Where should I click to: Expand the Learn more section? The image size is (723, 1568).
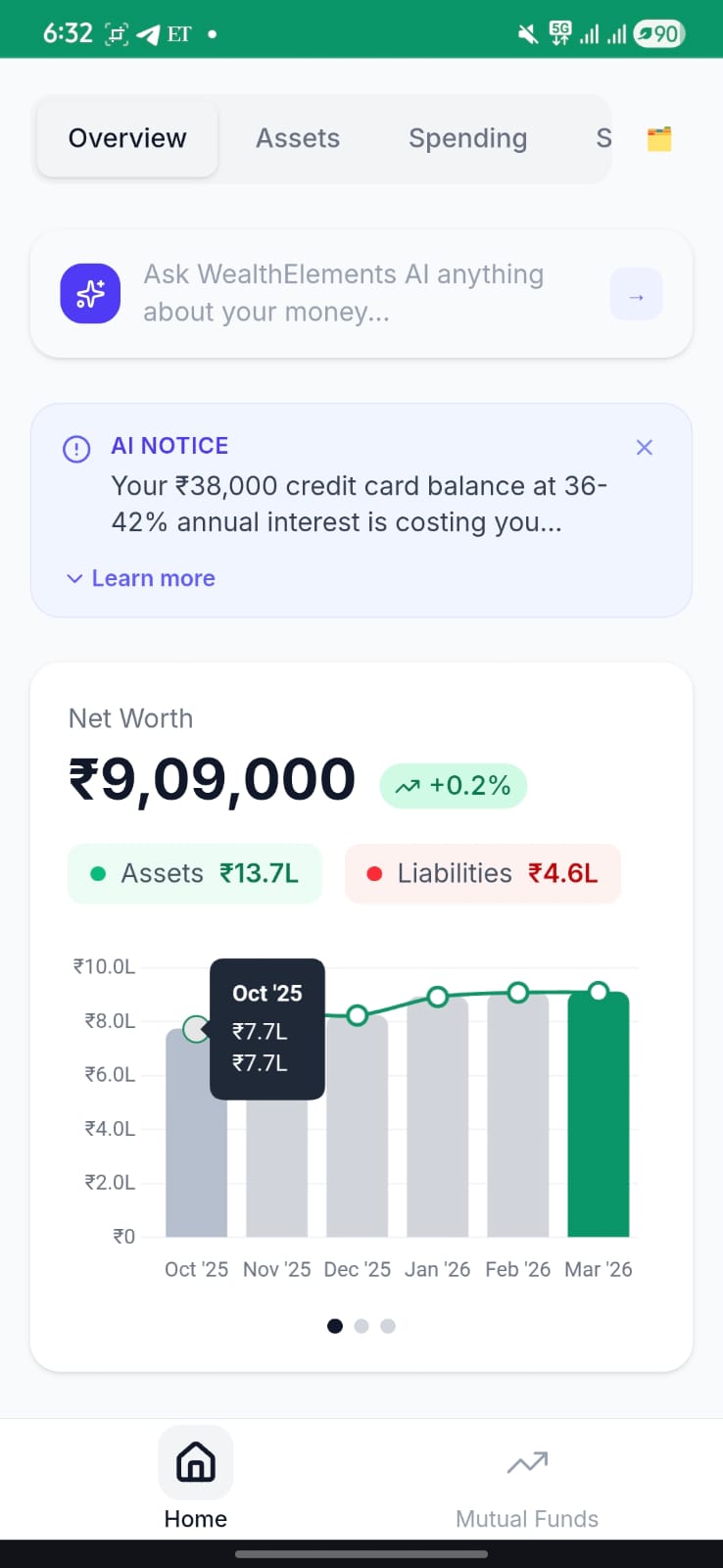click(140, 578)
